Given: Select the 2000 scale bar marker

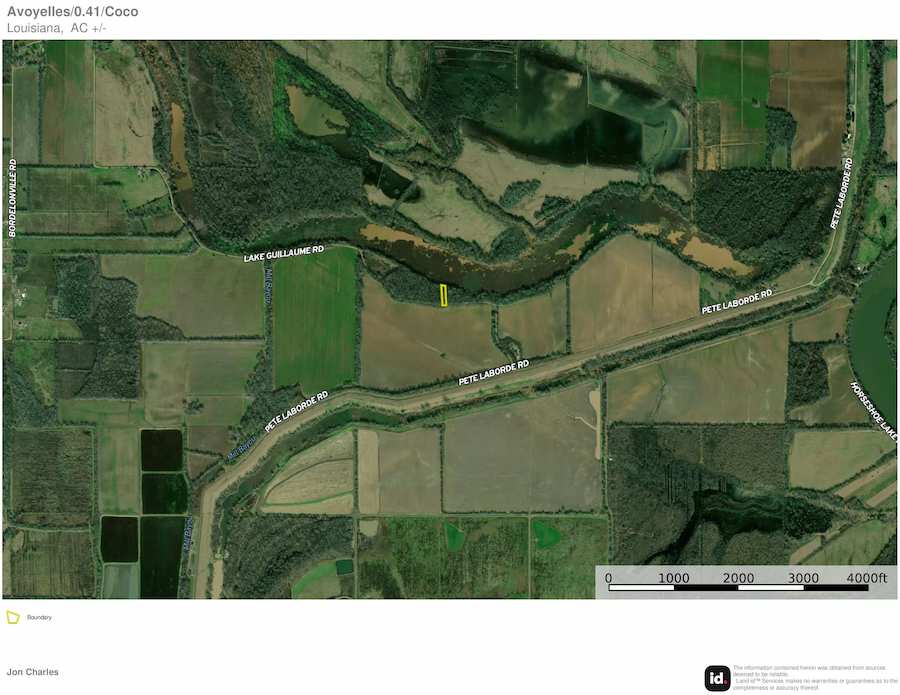Looking at the screenshot, I should tap(738, 578).
